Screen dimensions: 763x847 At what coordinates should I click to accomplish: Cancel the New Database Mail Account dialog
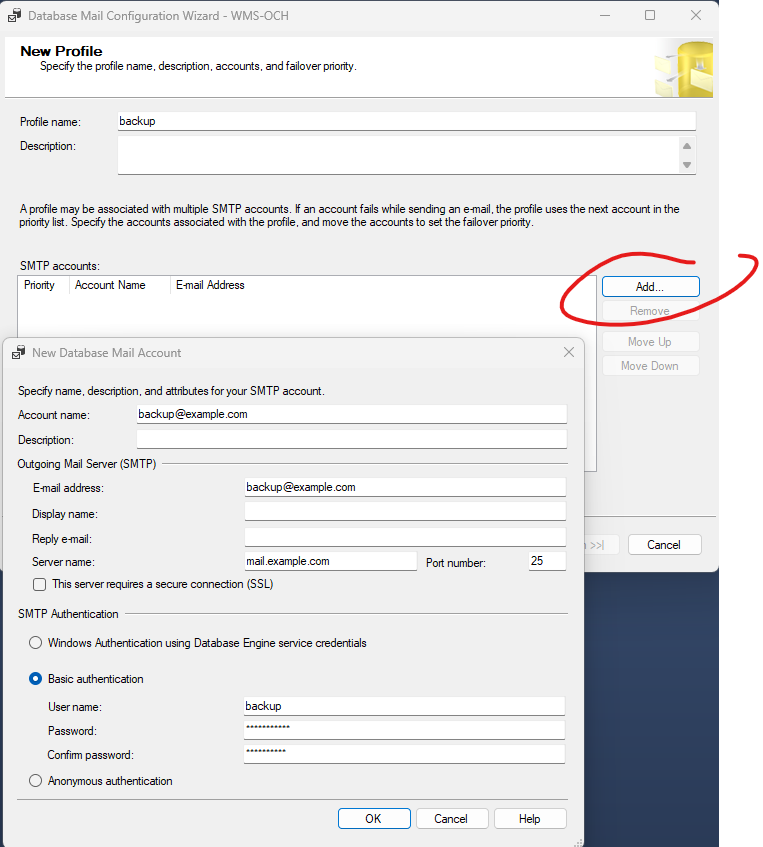coord(450,819)
